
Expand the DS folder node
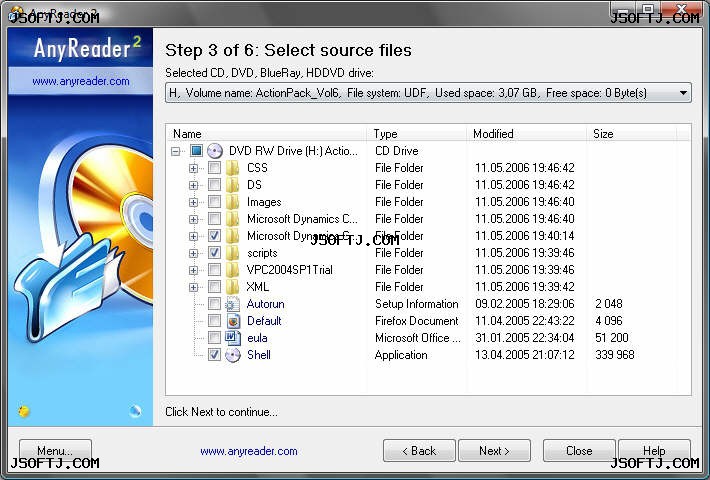[193, 185]
